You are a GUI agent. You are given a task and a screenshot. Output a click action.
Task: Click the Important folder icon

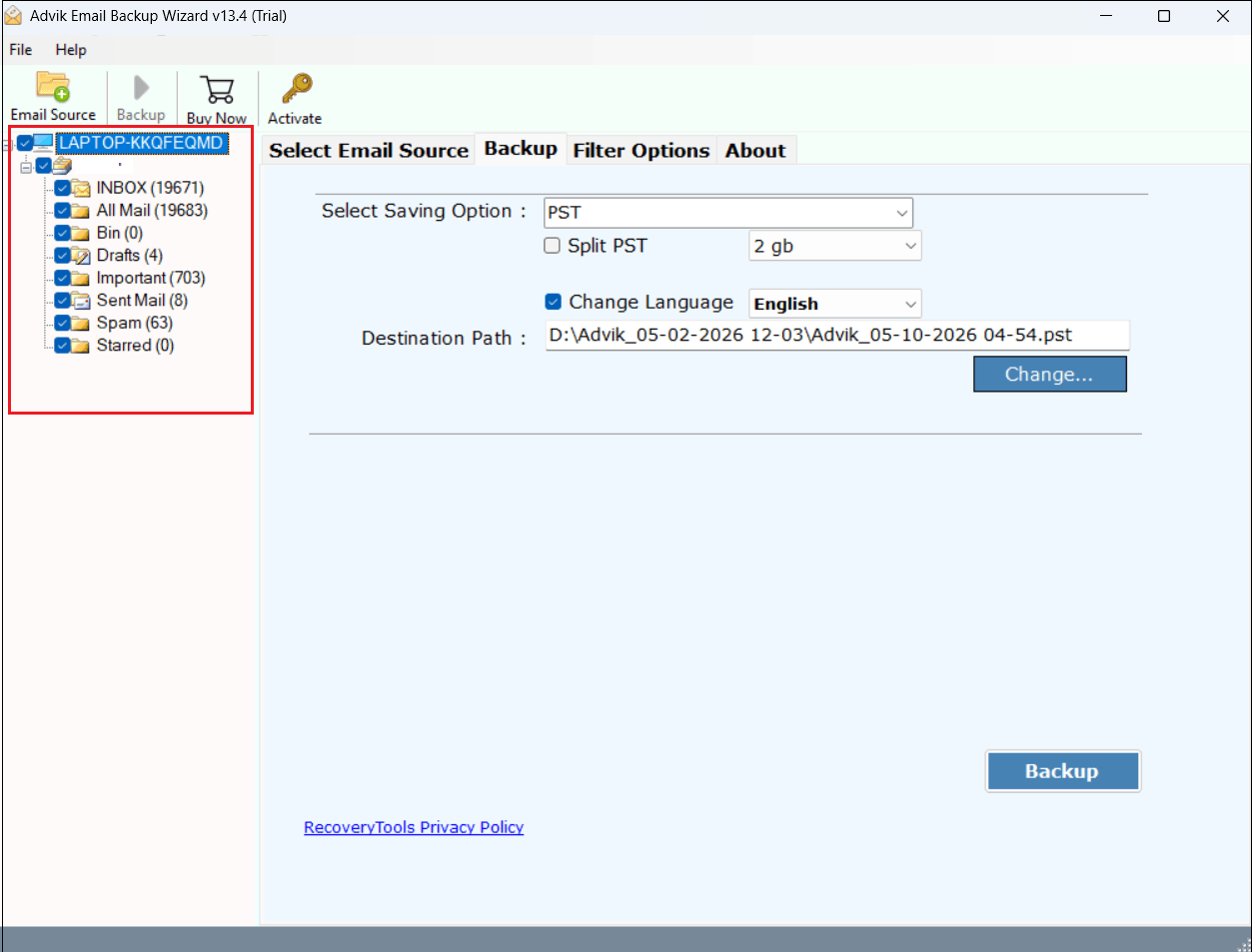(81, 278)
